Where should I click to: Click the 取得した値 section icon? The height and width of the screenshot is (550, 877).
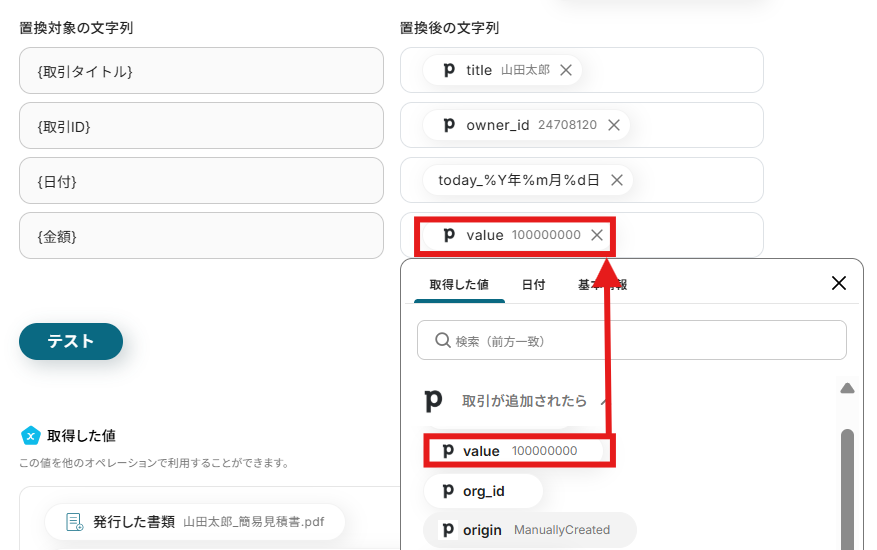(x=31, y=435)
